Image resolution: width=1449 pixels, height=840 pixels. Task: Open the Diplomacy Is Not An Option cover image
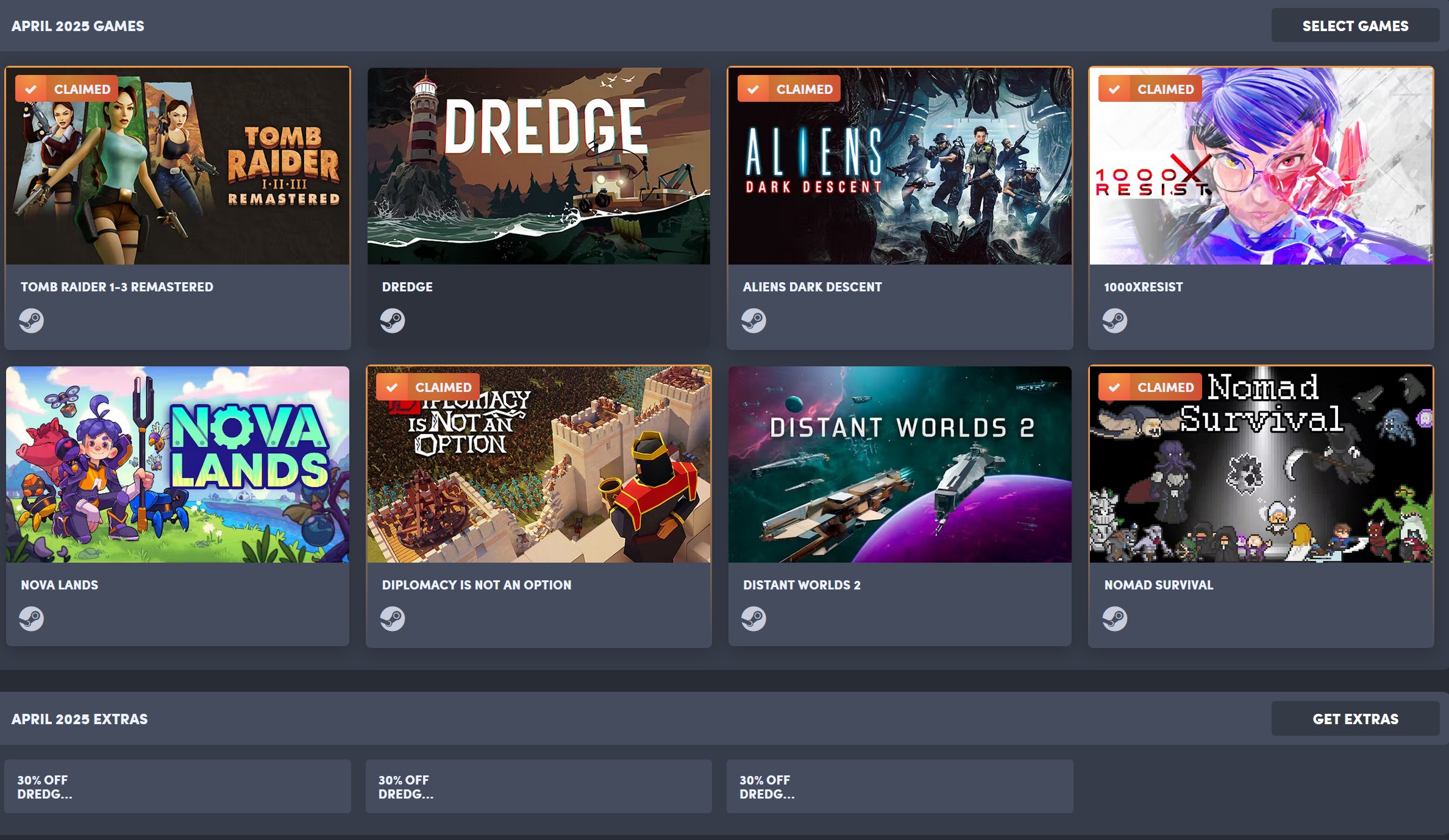pos(539,464)
